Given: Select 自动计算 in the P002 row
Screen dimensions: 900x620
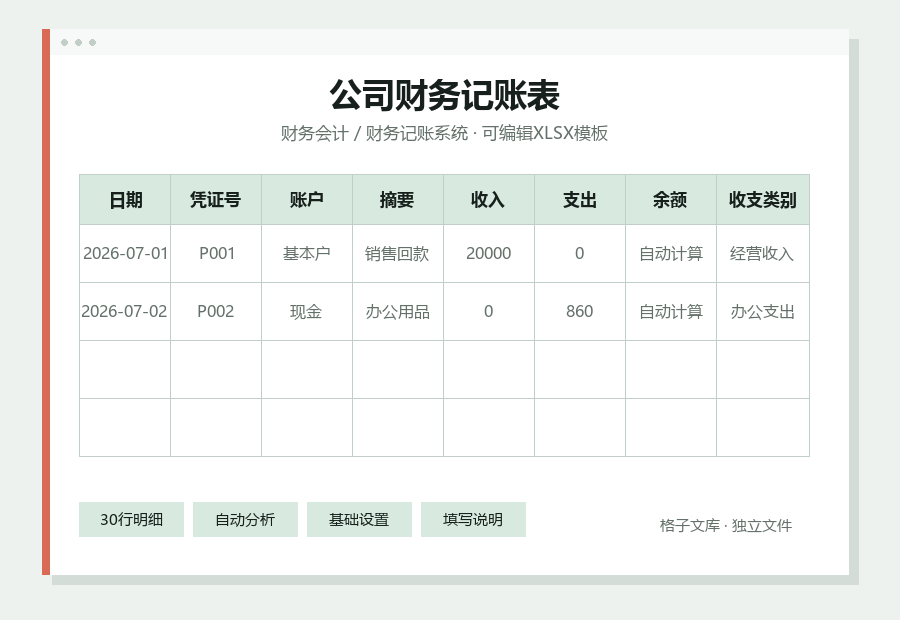Looking at the screenshot, I should 671,312.
